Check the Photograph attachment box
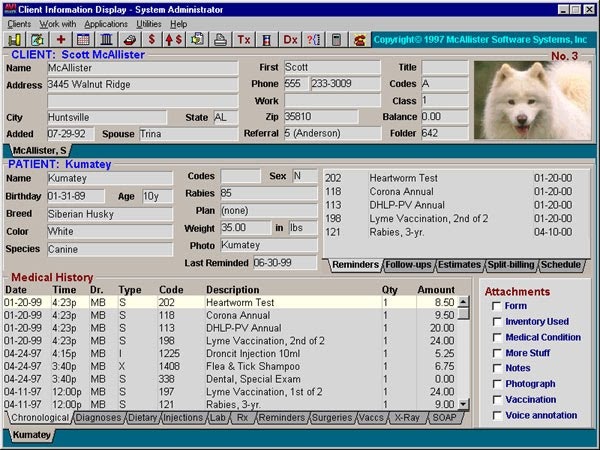 pyautogui.click(x=497, y=384)
